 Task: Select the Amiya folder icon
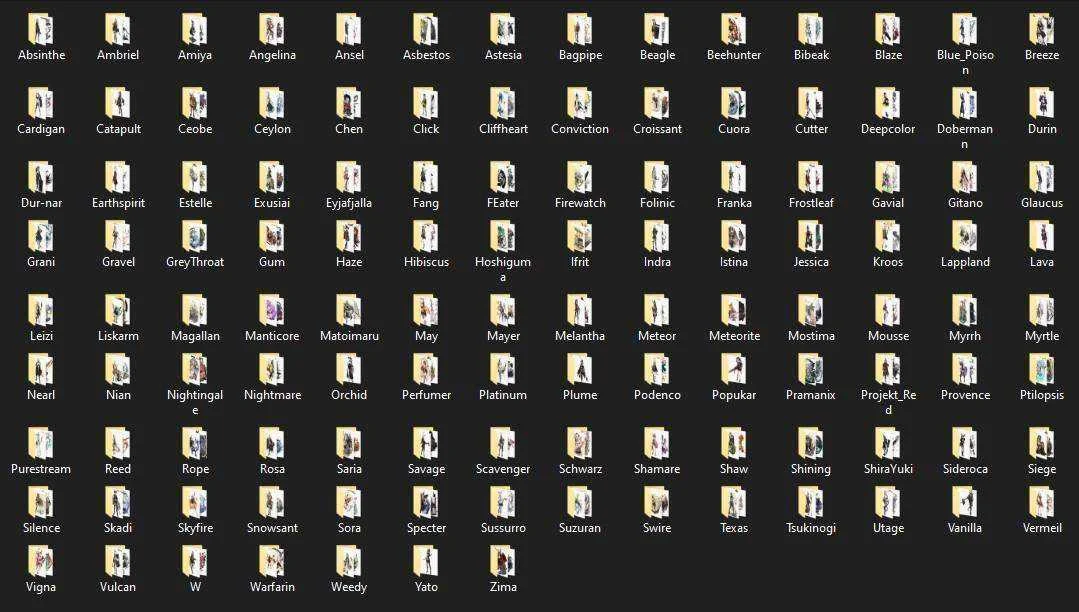coord(195,30)
